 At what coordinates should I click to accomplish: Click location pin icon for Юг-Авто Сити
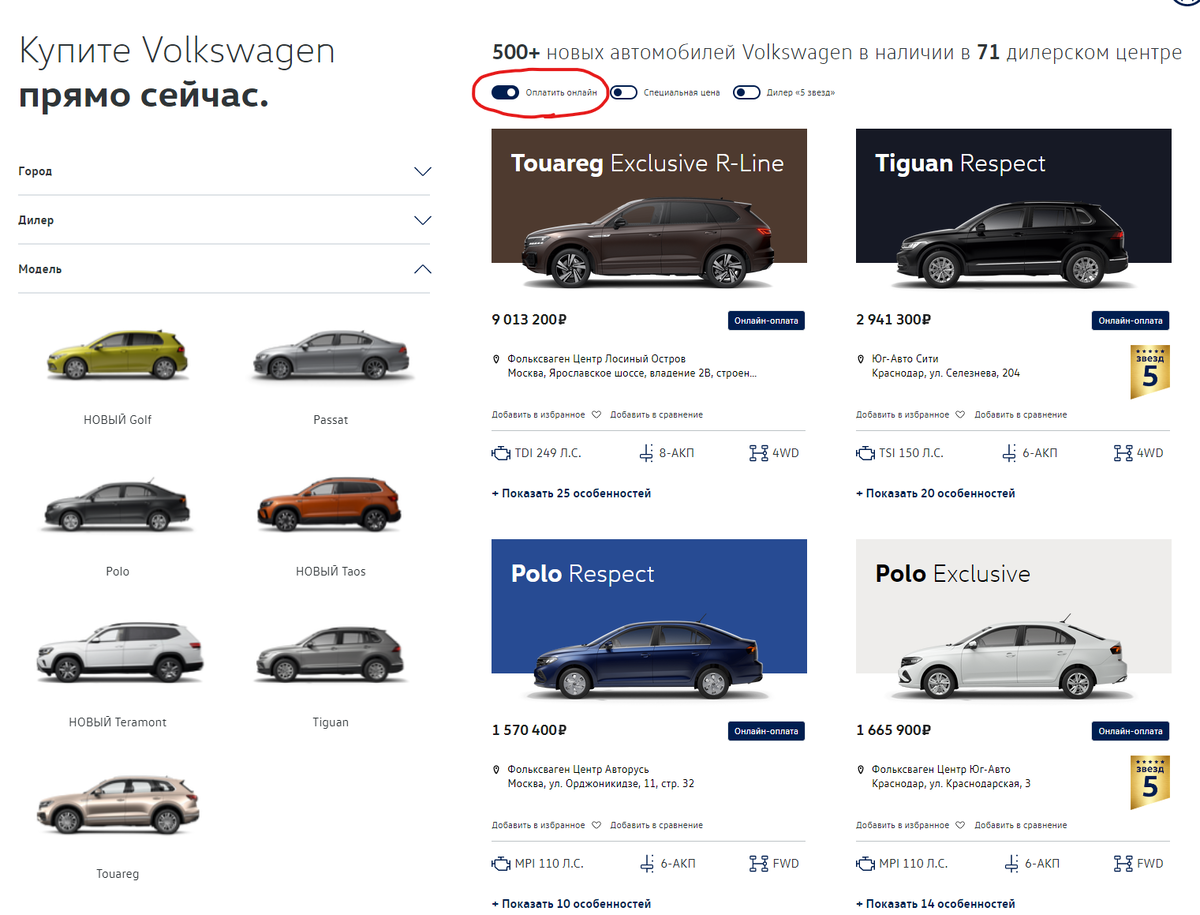click(x=860, y=359)
